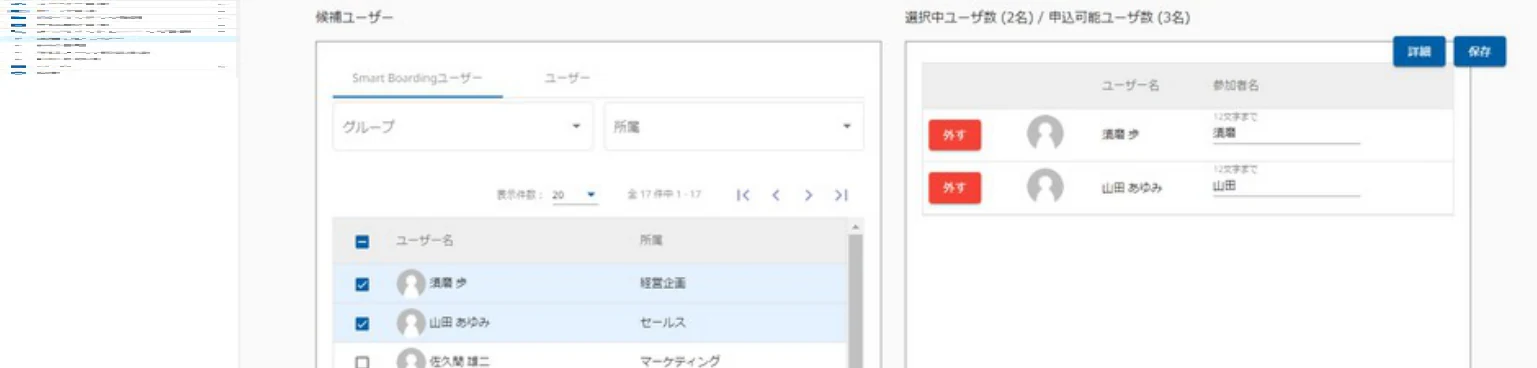Go to the previous page of results
The width and height of the screenshot is (1537, 368).
pyautogui.click(x=775, y=195)
